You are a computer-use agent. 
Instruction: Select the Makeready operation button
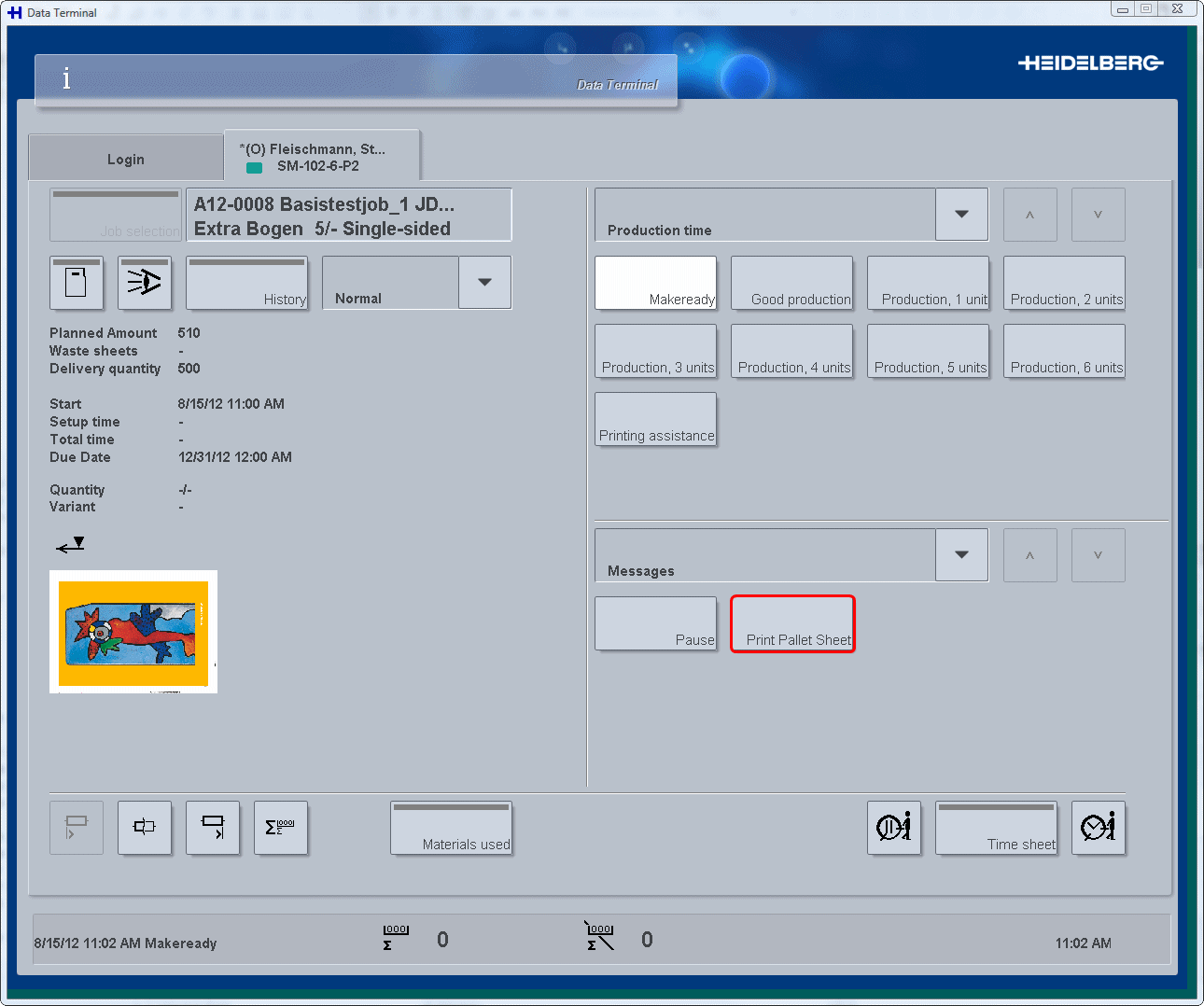click(655, 283)
